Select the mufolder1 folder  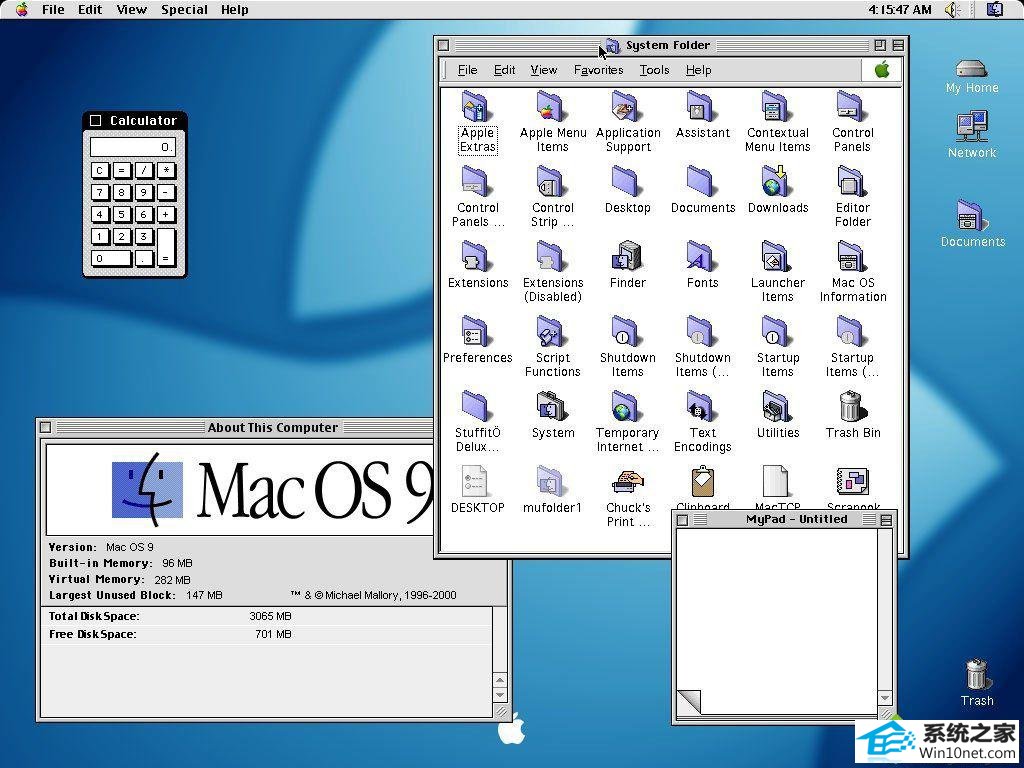point(552,482)
